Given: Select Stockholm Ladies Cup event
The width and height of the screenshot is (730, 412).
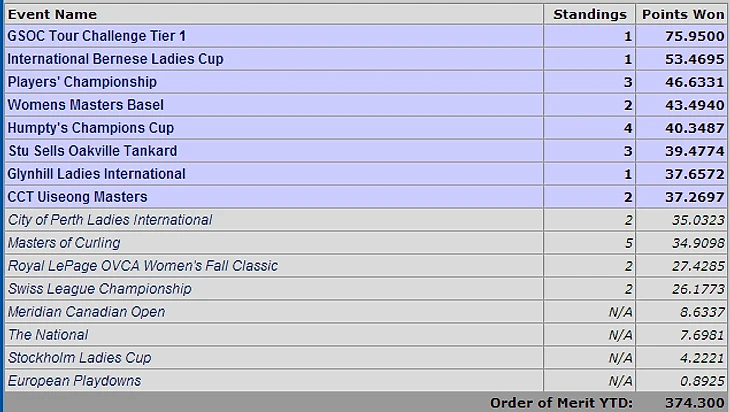Looking at the screenshot, I should coord(80,358).
